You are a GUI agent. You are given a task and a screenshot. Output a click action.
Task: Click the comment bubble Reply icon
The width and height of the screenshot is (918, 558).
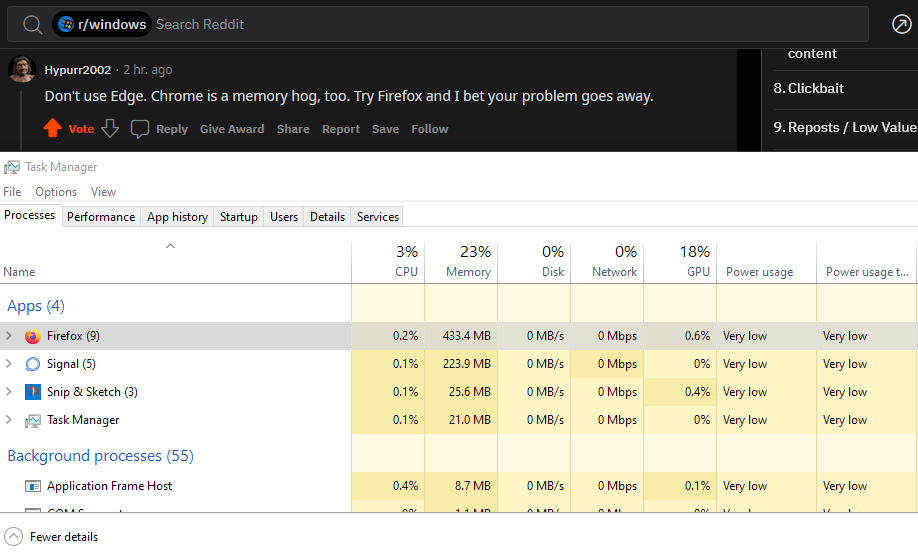click(141, 129)
